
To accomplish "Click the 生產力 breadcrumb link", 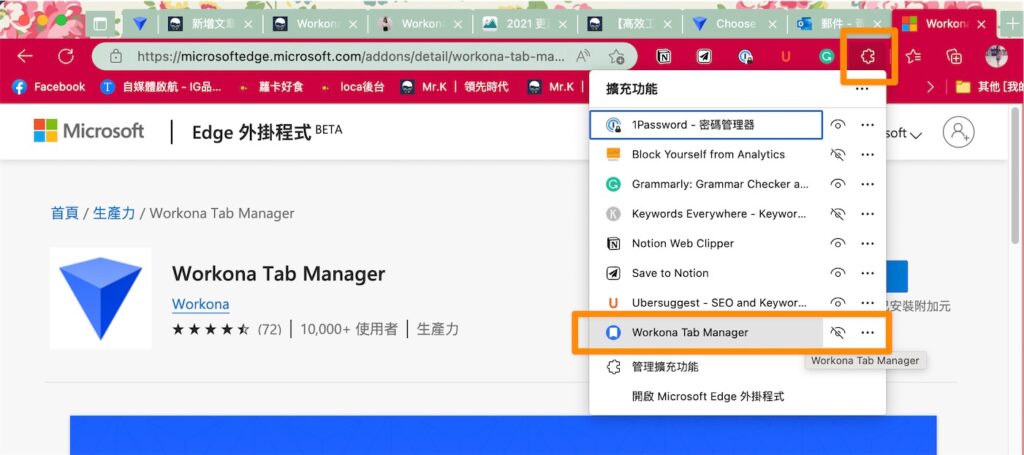I will [x=114, y=213].
